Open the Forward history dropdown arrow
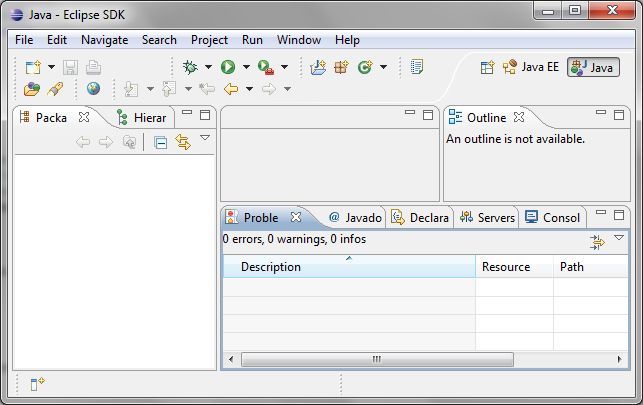Screen dimensions: 643x405 [287, 89]
